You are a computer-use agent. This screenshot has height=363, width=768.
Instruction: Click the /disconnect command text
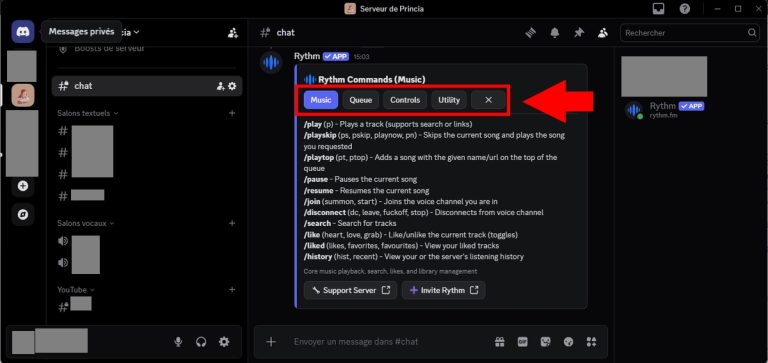tap(324, 213)
